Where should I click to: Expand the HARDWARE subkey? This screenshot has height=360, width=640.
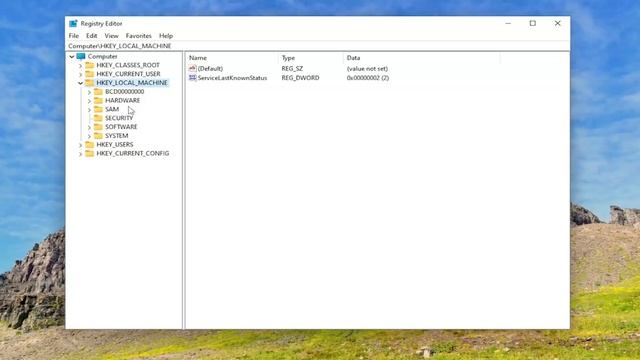pos(89,101)
